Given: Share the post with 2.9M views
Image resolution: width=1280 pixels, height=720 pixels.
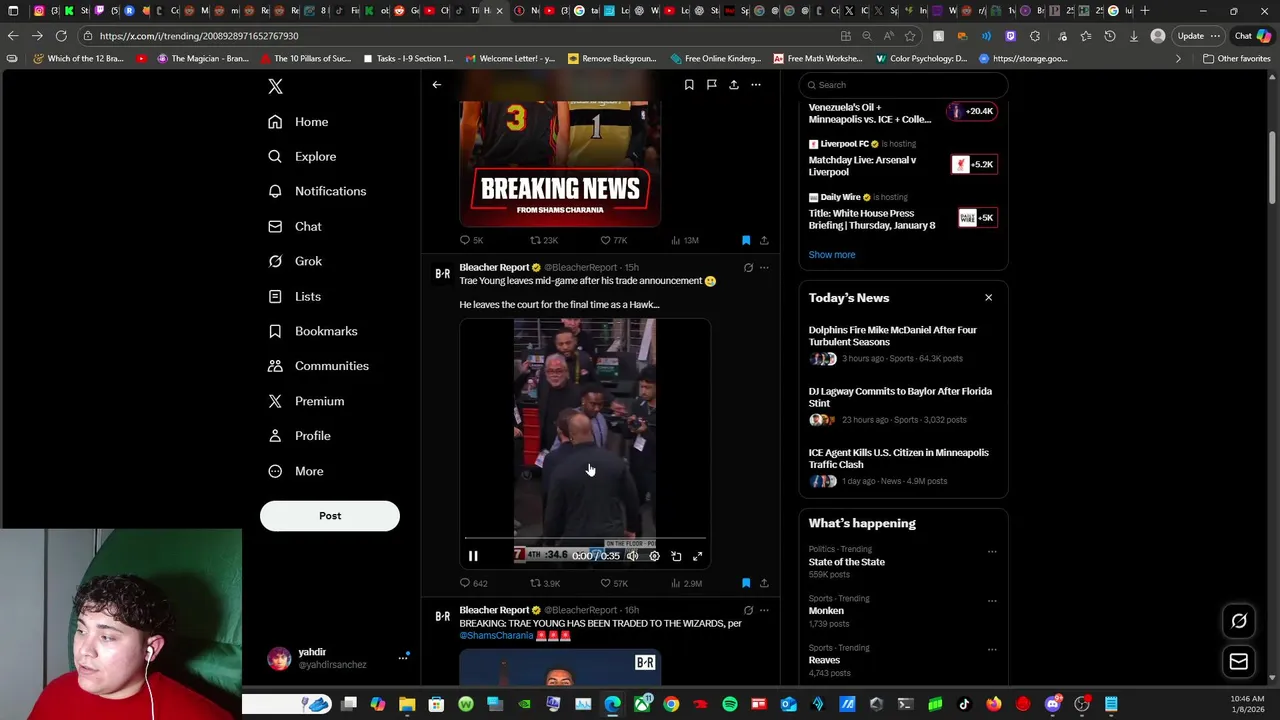Looking at the screenshot, I should click(x=764, y=583).
